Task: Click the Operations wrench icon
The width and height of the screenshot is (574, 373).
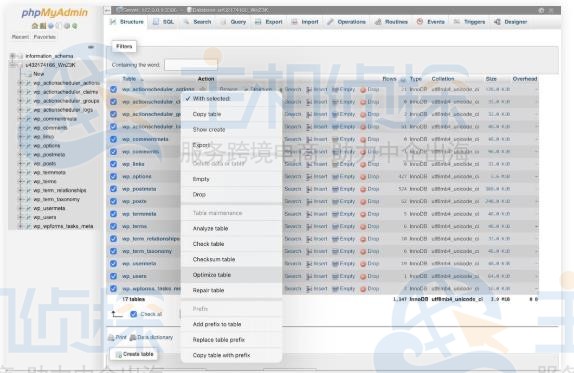Action: click(x=330, y=22)
